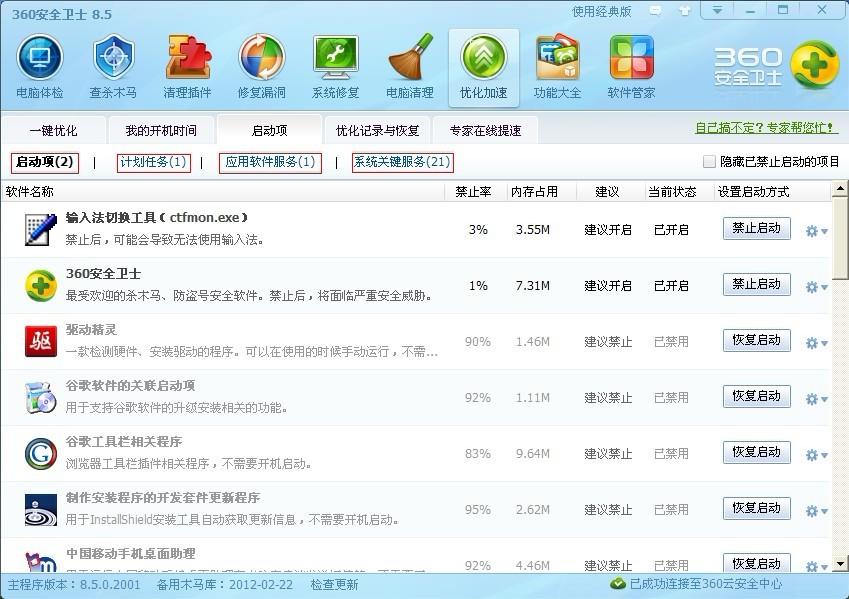Screen dimensions: 849x599
Task: Check 隐藏已禁止启动的项目 checkbox
Action: click(709, 161)
